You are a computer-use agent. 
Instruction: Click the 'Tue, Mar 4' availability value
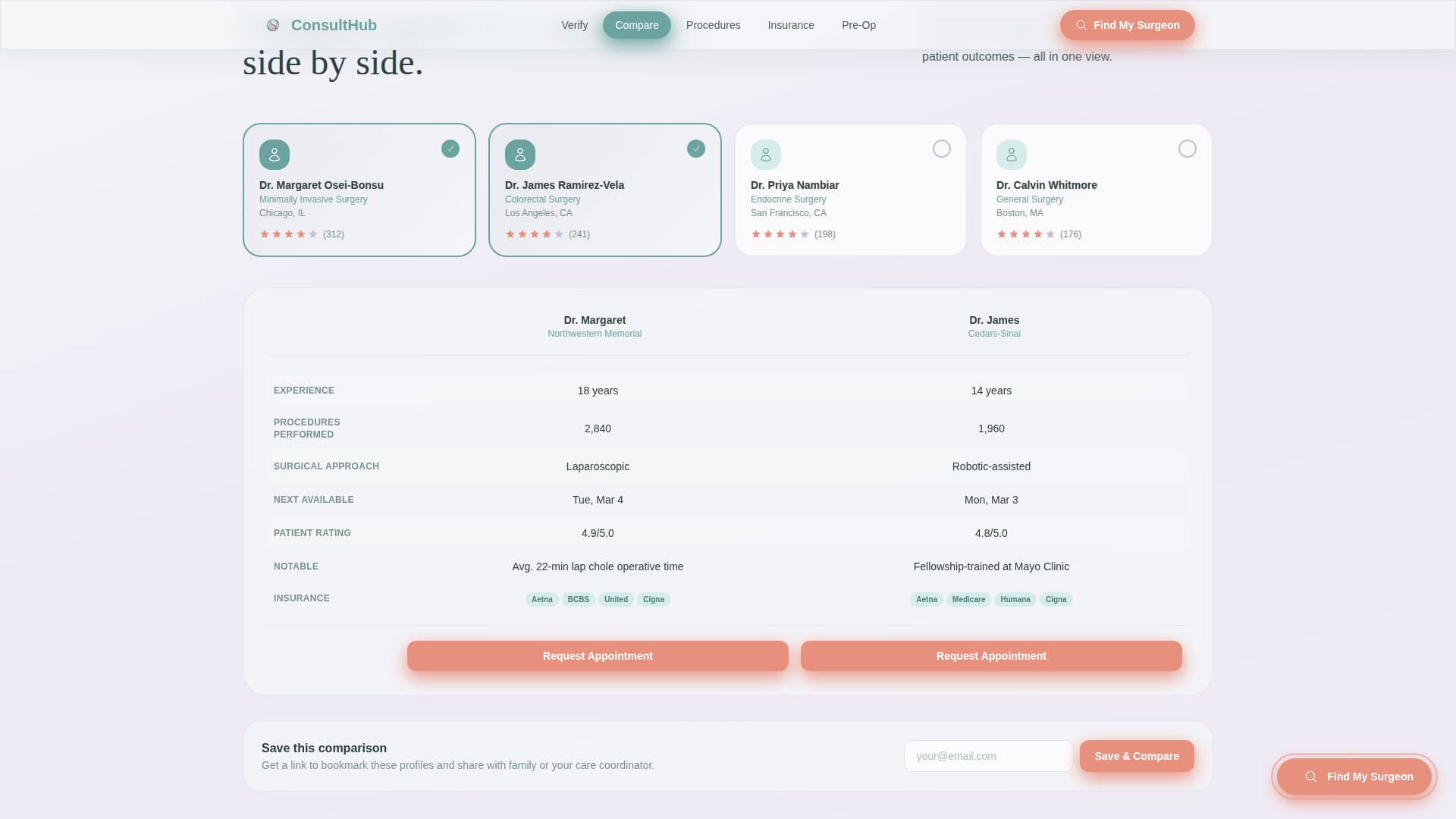(598, 500)
